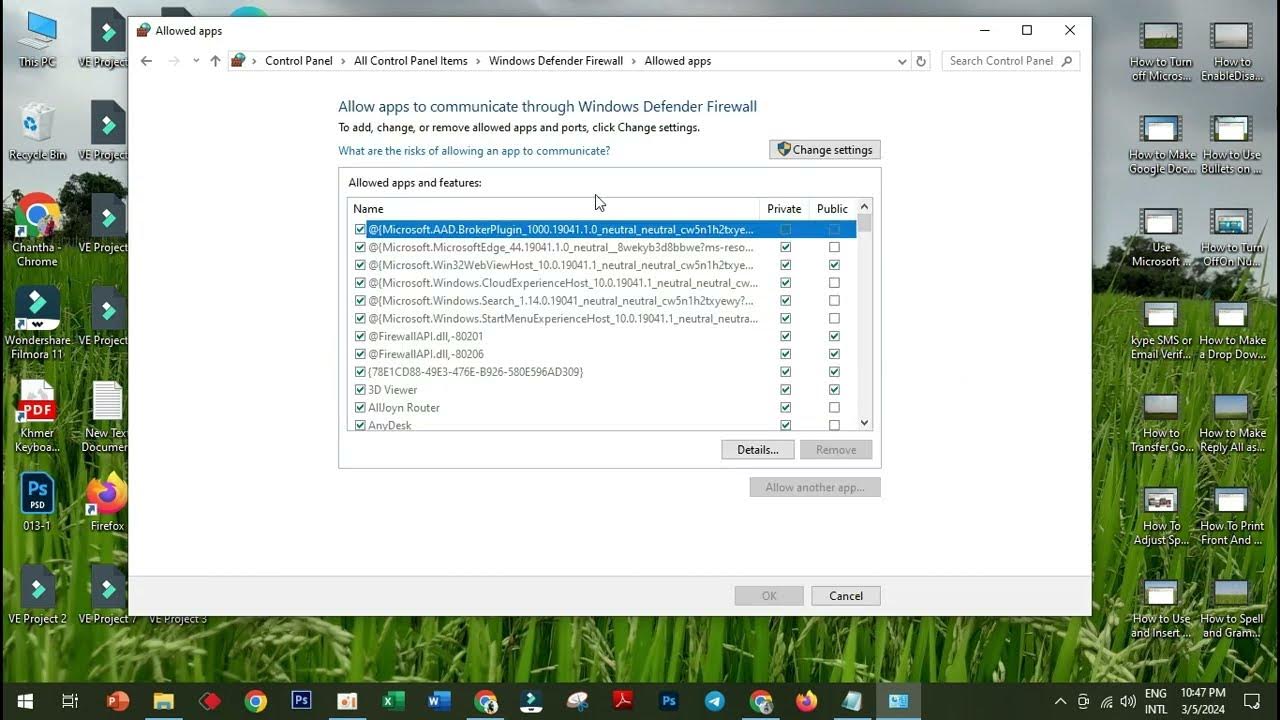
Task: Click the Cancel button
Action: coord(846,596)
